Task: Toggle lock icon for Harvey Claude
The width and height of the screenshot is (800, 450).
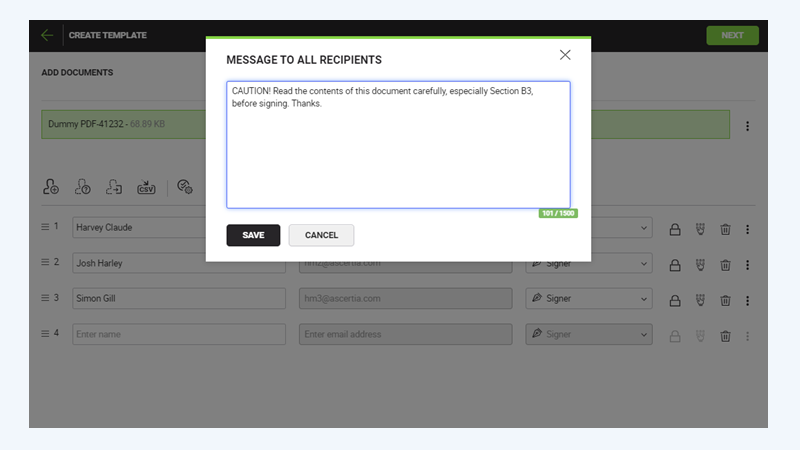Action: (675, 229)
